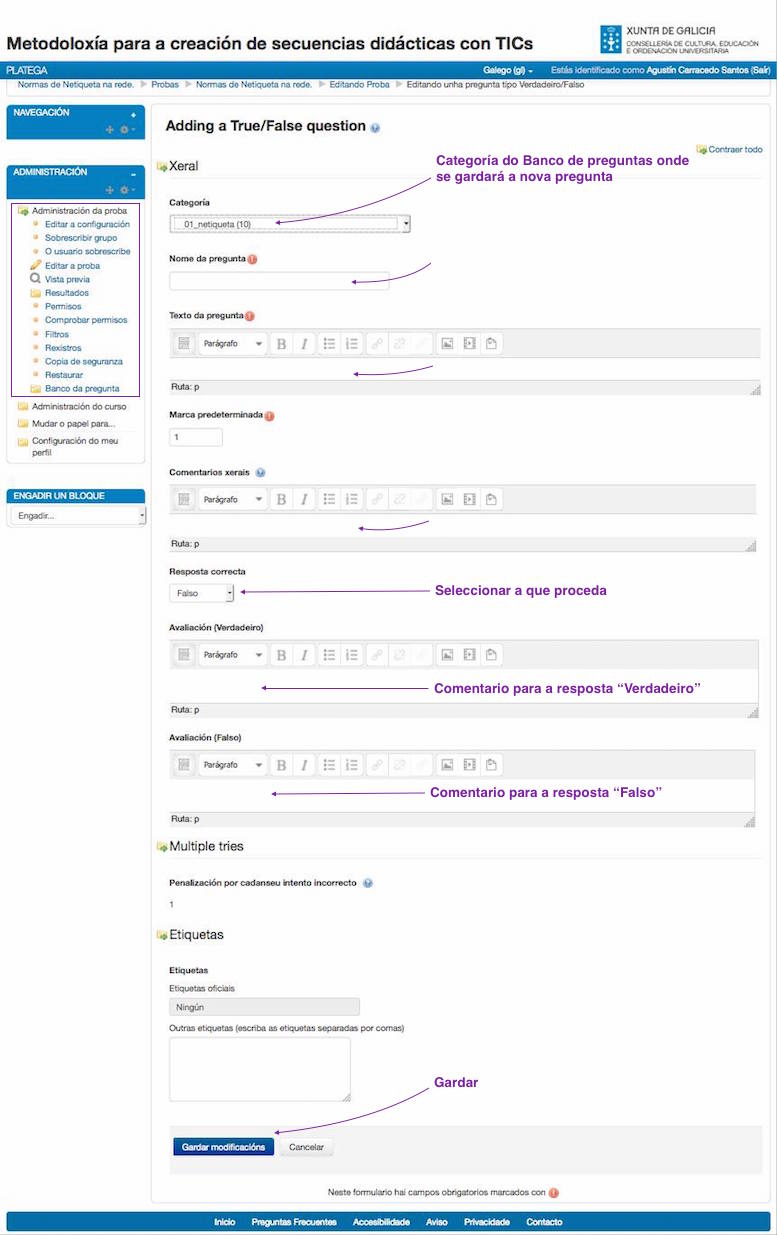Image resolution: width=777 pixels, height=1235 pixels.
Task: Insert Moodle media in Texto da pregunta editor
Action: 470,343
